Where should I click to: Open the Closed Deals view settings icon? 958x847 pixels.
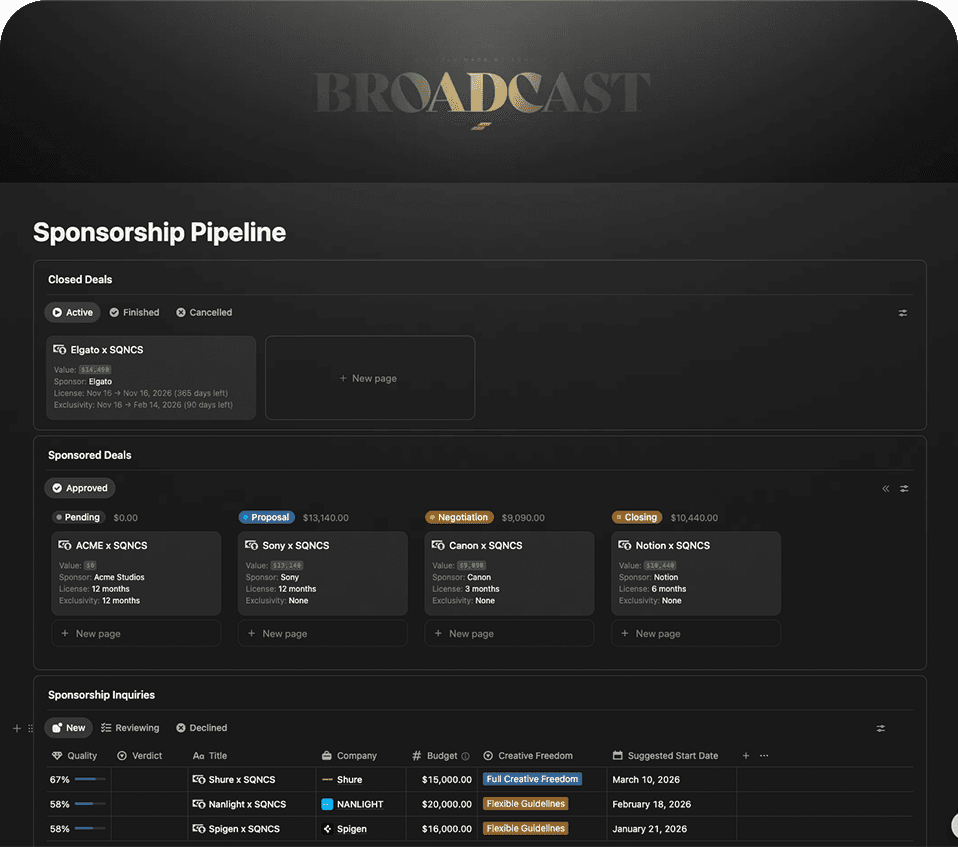(x=902, y=313)
